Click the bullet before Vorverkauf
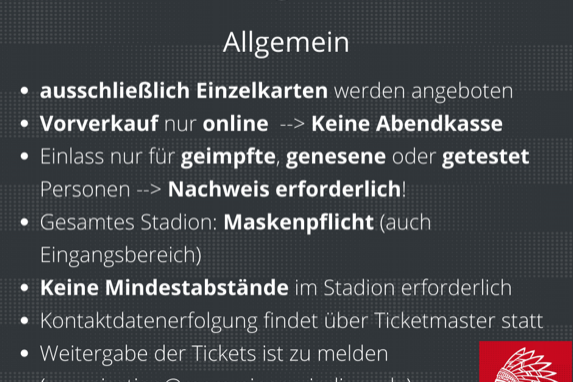Viewport: 573px width, 382px height. tap(24, 124)
